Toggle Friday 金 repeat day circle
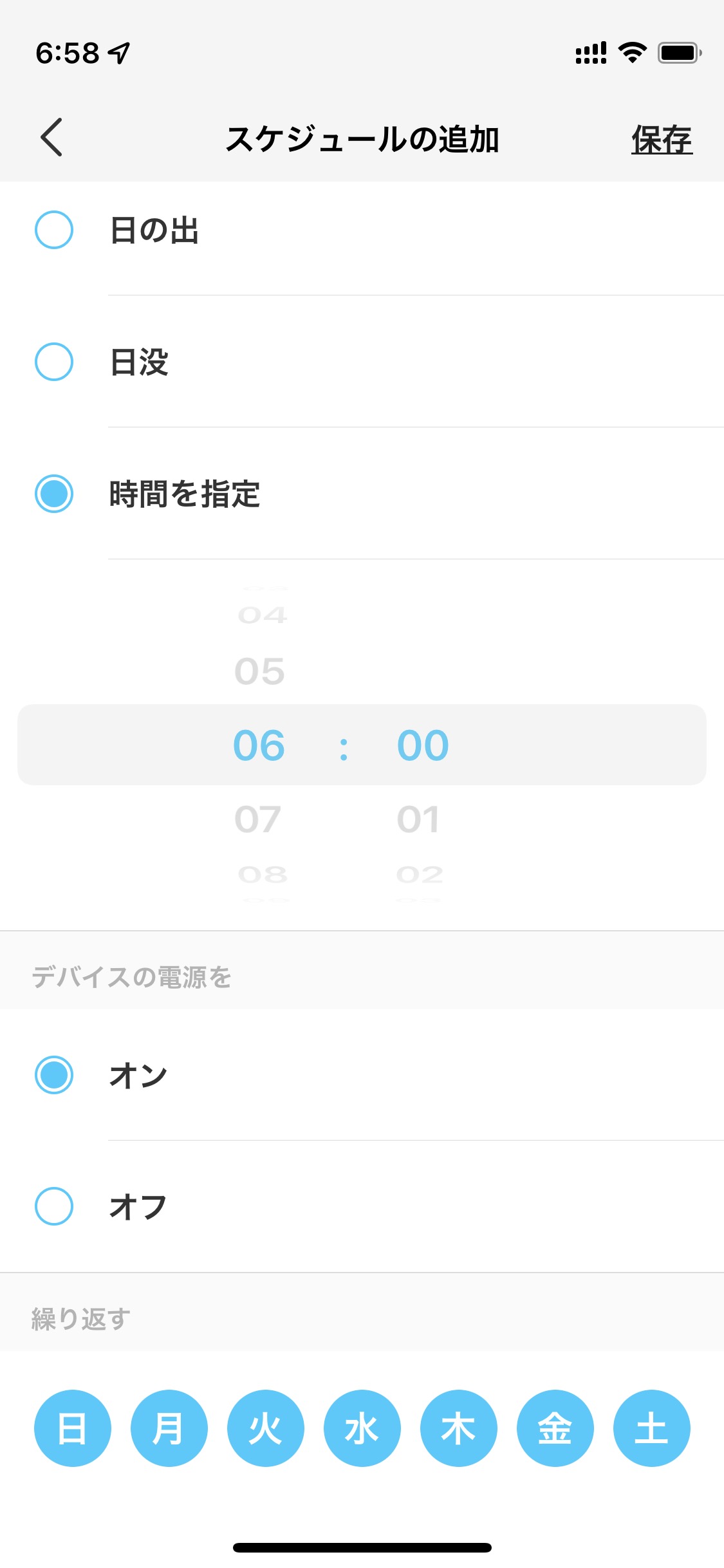The width and height of the screenshot is (724, 1568). coord(555,1428)
